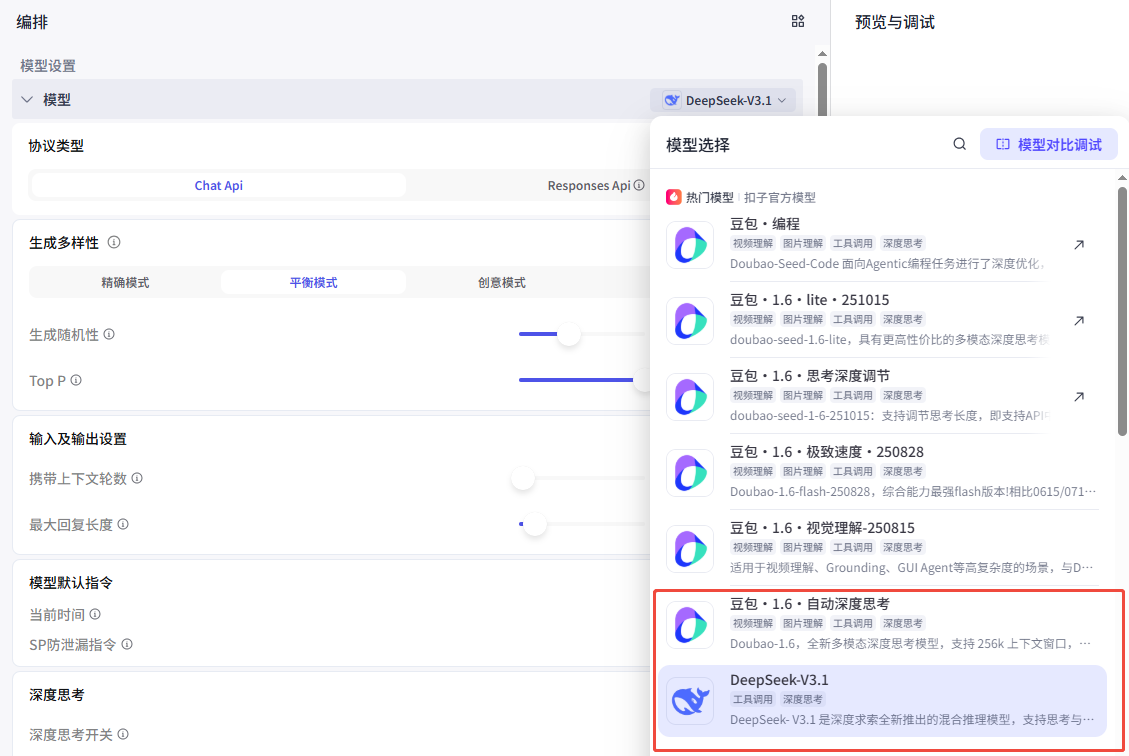Click the 热门模型 flame icon
The image size is (1129, 756).
[x=672, y=197]
